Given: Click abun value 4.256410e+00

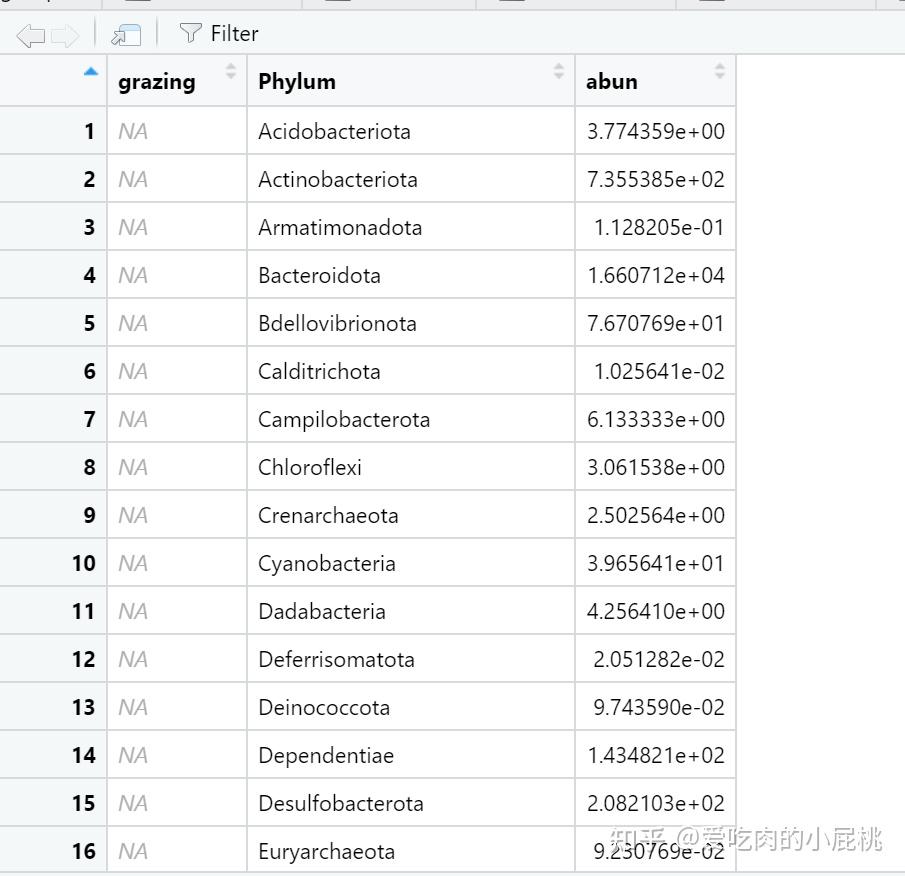Looking at the screenshot, I should (x=656, y=611).
